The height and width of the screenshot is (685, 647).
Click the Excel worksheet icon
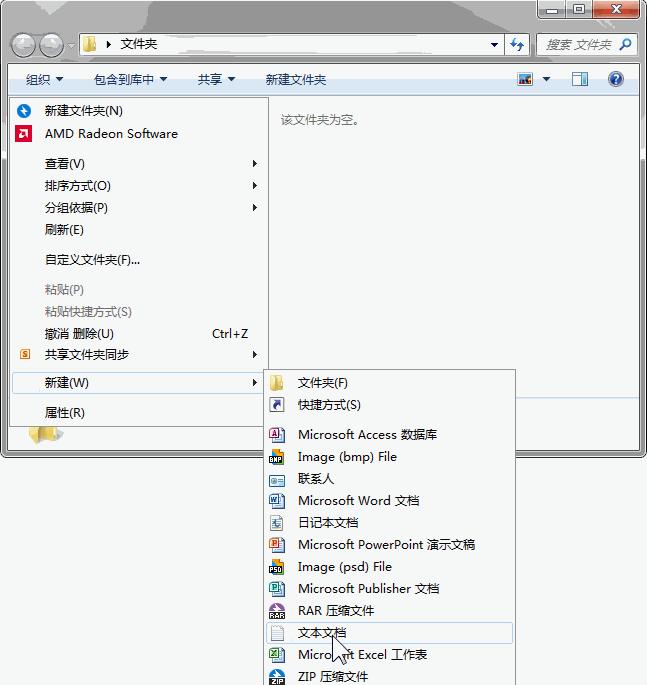(x=277, y=655)
